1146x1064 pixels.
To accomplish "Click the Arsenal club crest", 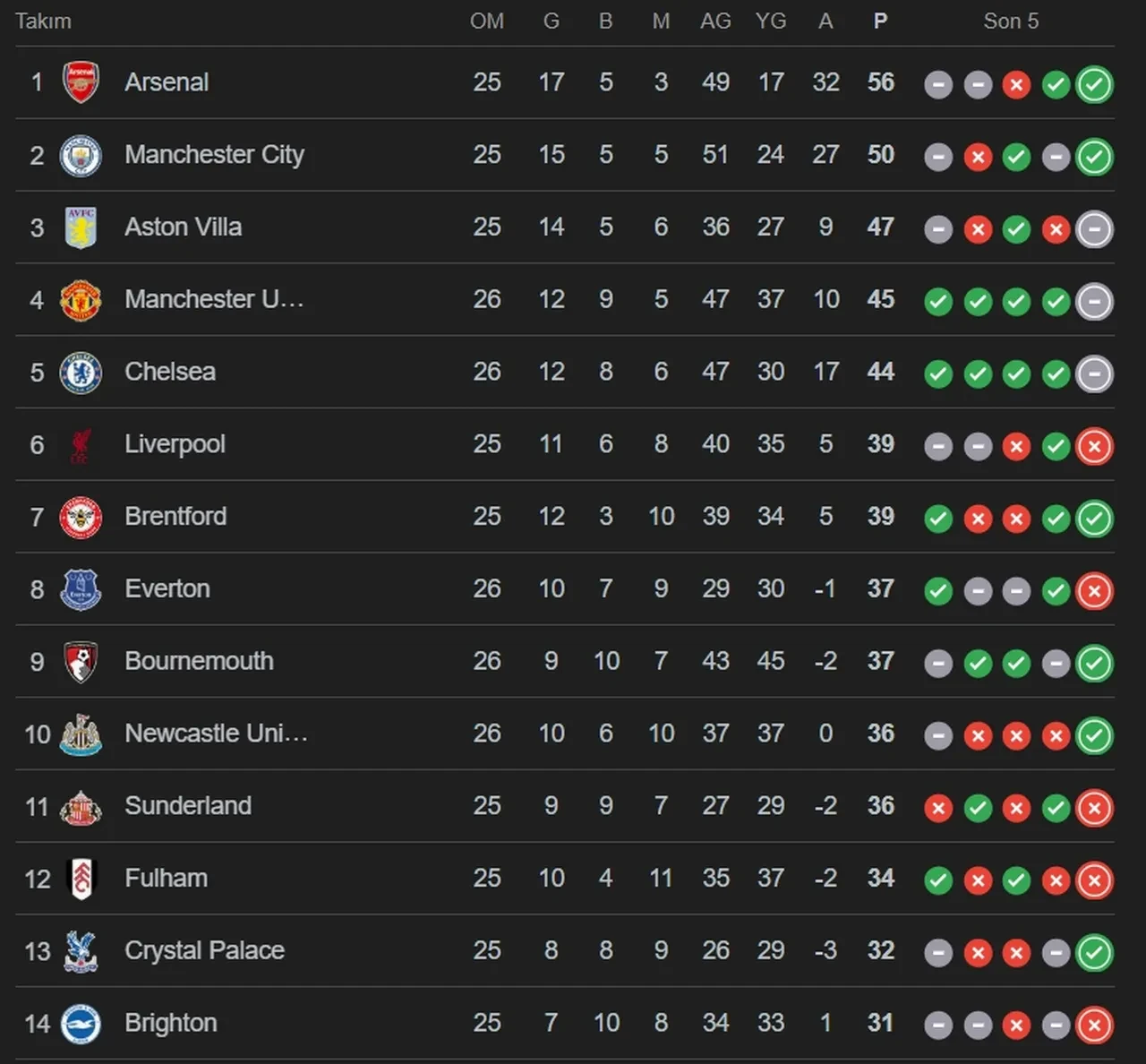I will tap(81, 82).
